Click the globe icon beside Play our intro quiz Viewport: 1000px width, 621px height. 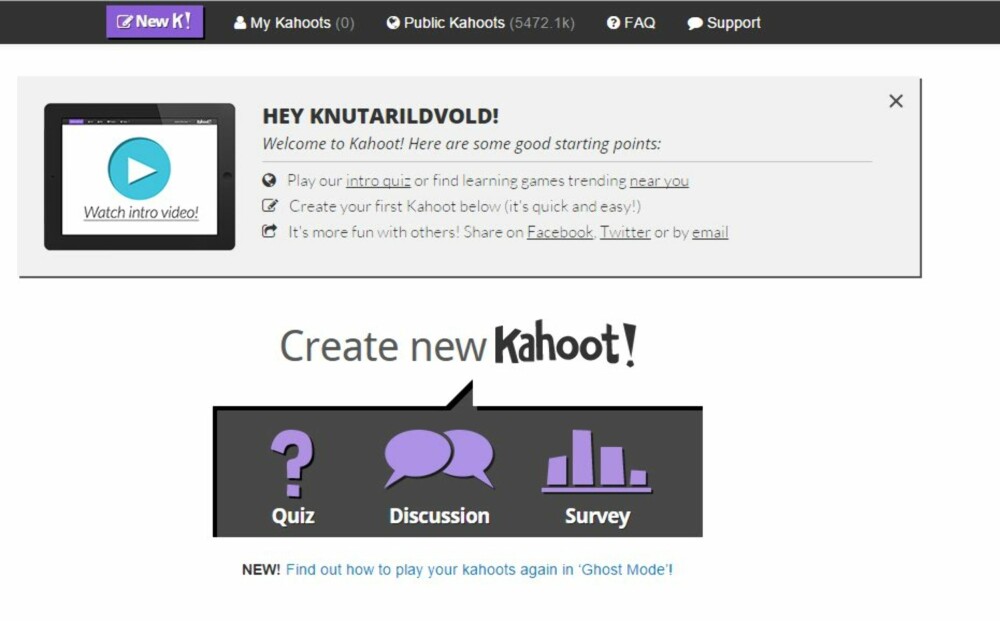[269, 180]
